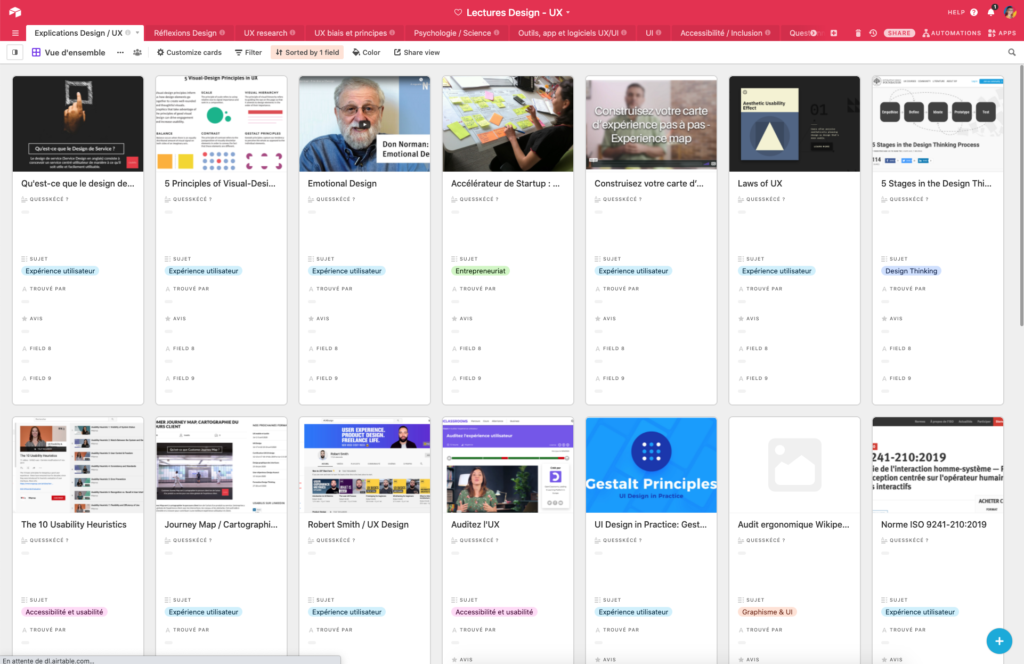The height and width of the screenshot is (664, 1024).
Task: Expand the Lectures Design - UX base dropdown
Action: click(568, 12)
